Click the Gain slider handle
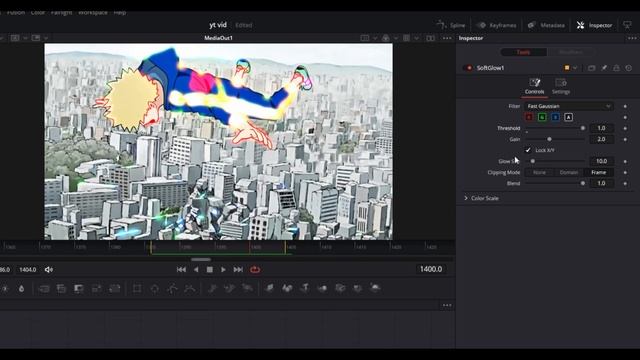The height and width of the screenshot is (360, 640). (549, 139)
